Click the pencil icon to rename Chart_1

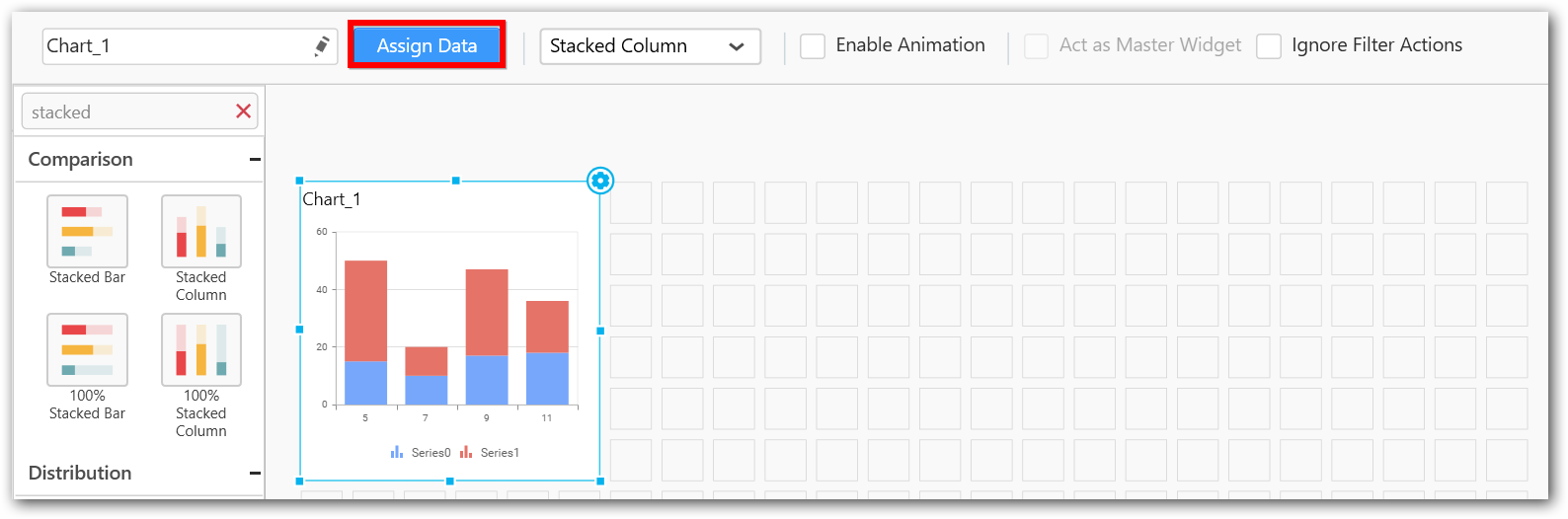coord(322,46)
